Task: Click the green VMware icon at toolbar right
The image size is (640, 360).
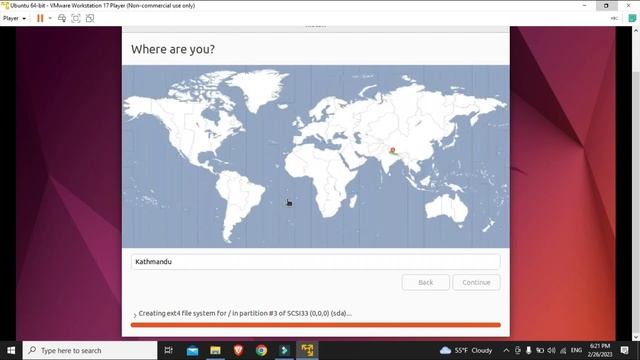Action: click(632, 18)
